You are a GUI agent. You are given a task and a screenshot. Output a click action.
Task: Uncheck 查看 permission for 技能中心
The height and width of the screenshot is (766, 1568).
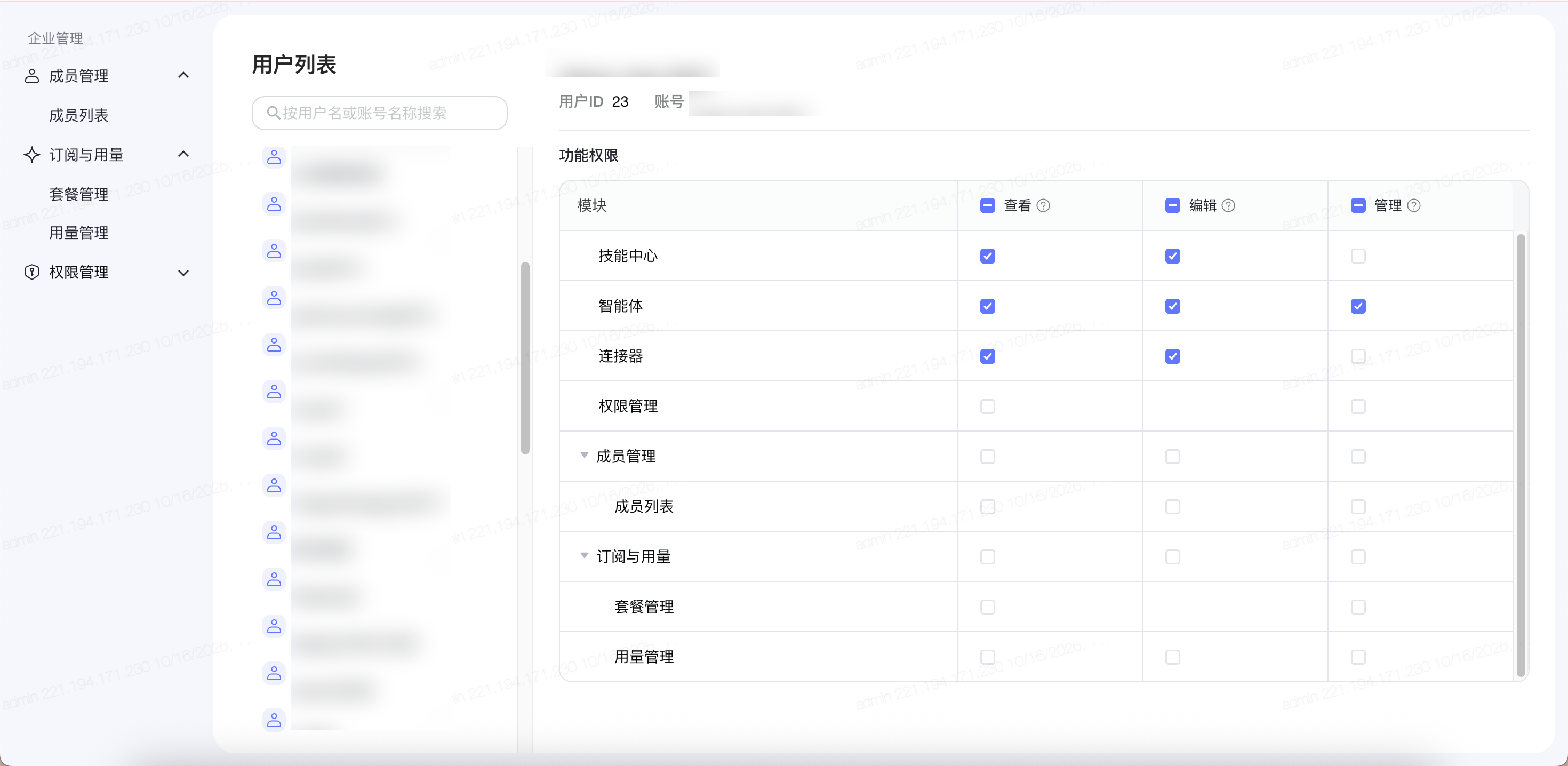coord(987,256)
